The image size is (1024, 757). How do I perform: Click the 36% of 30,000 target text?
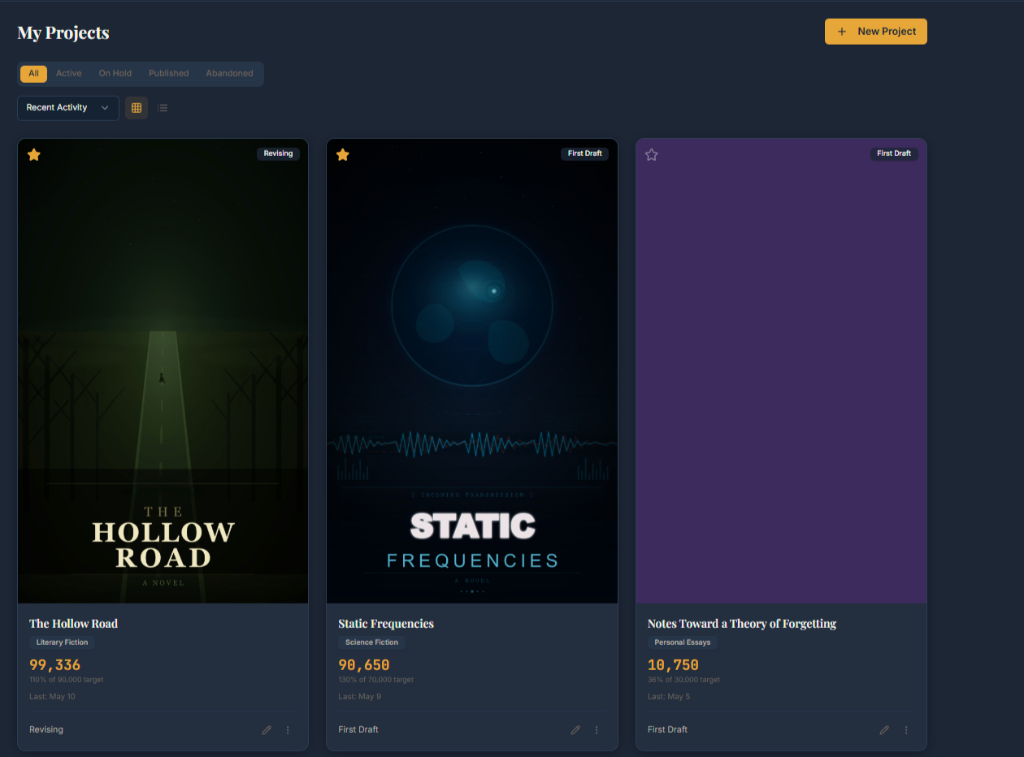coord(683,680)
